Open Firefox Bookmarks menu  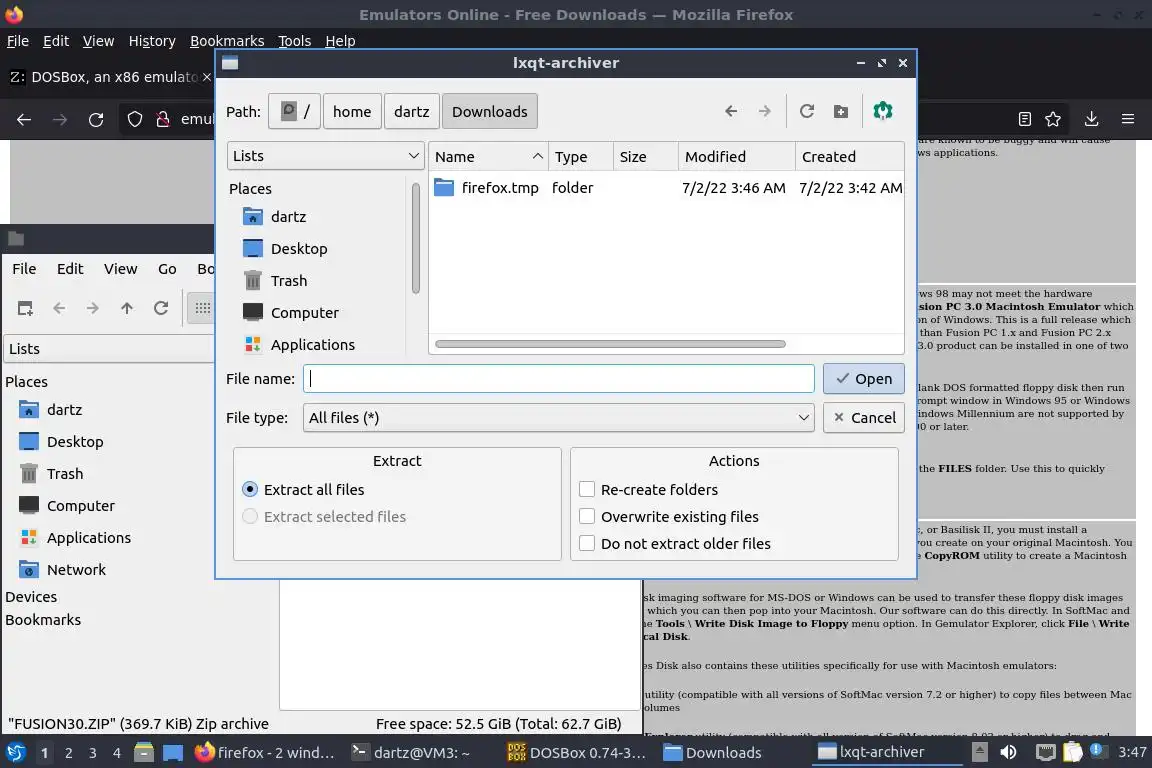point(227,41)
